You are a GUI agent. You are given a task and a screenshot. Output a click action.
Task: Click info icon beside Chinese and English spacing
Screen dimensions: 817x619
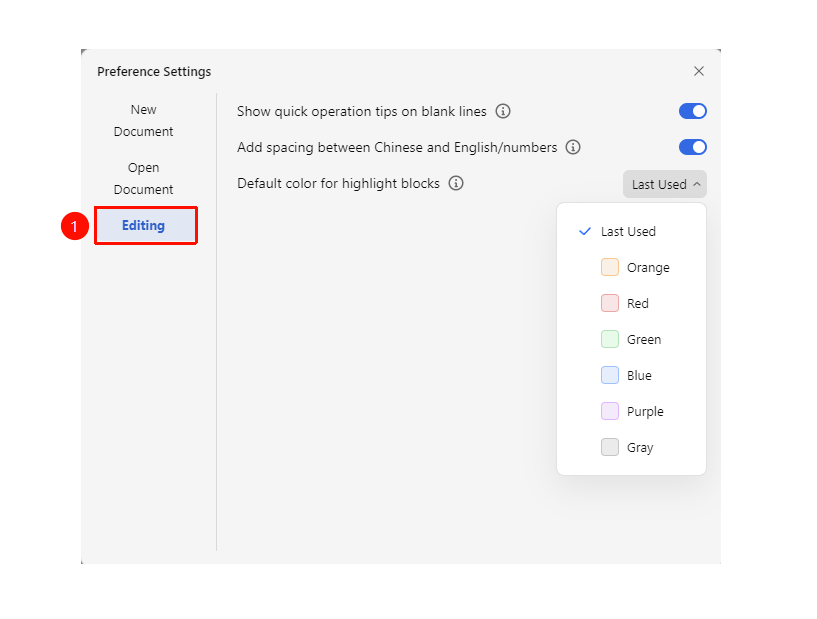[x=573, y=147]
